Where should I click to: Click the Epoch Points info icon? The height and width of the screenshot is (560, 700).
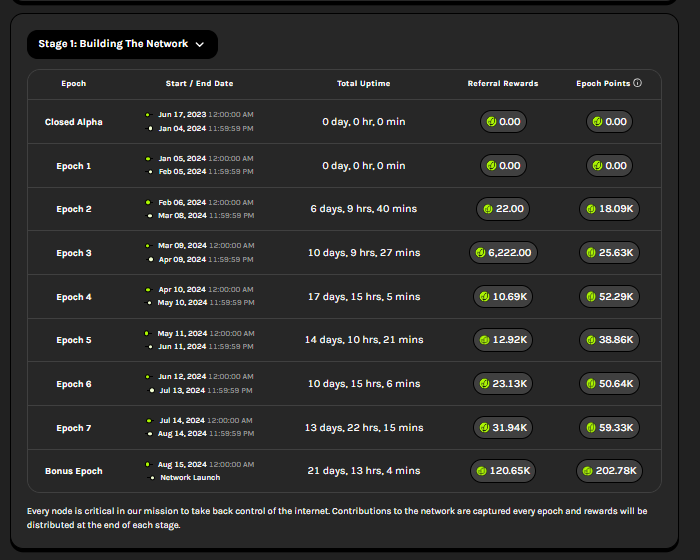[x=638, y=83]
